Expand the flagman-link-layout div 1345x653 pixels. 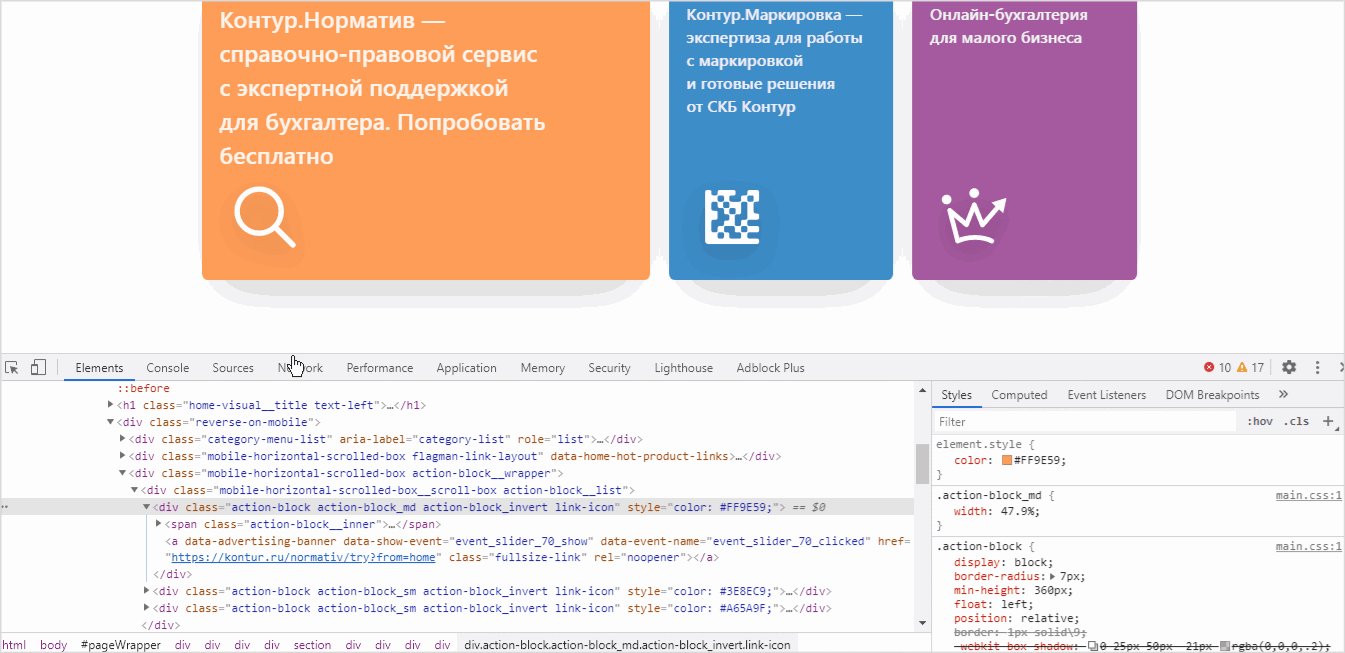[x=122, y=456]
